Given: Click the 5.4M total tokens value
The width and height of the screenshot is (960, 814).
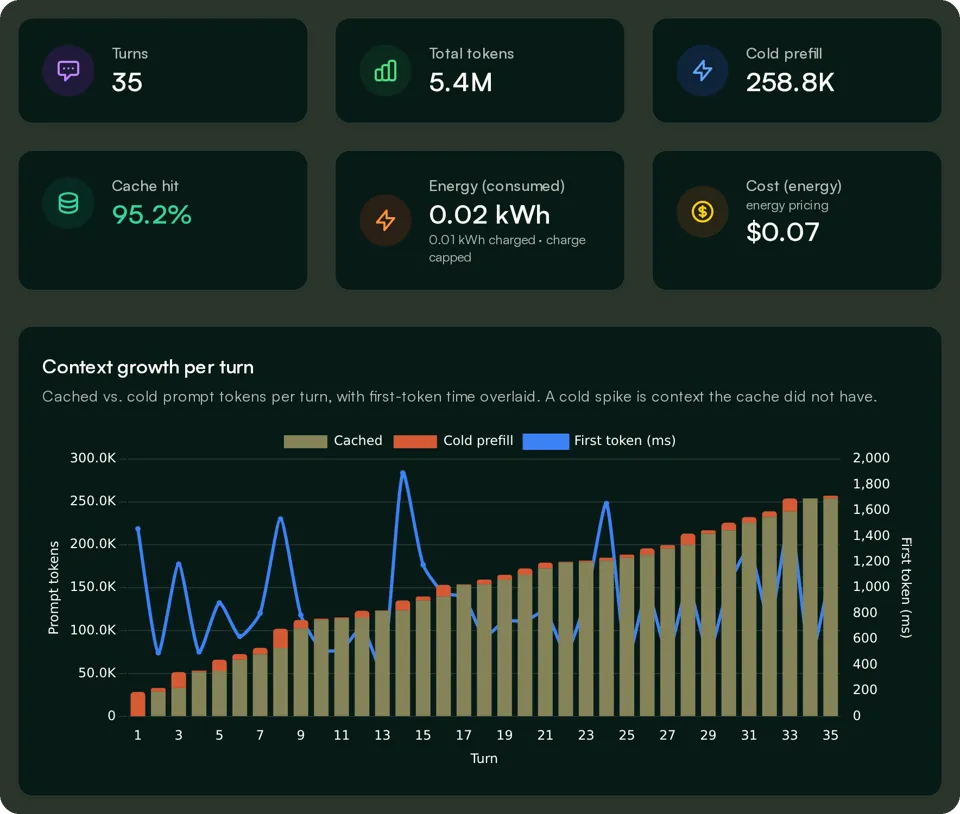Looking at the screenshot, I should point(460,83).
